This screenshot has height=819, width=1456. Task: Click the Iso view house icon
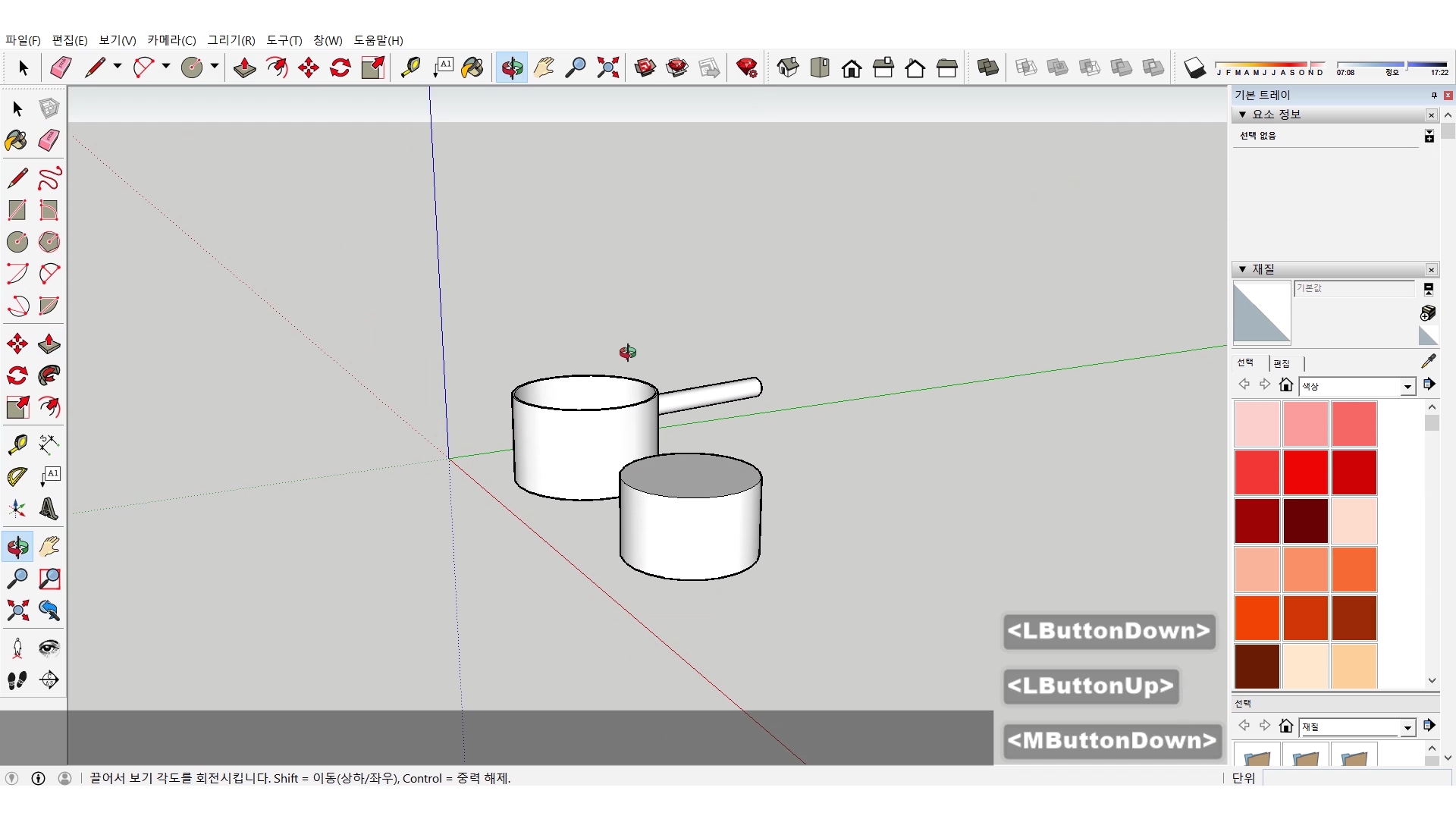tap(787, 68)
